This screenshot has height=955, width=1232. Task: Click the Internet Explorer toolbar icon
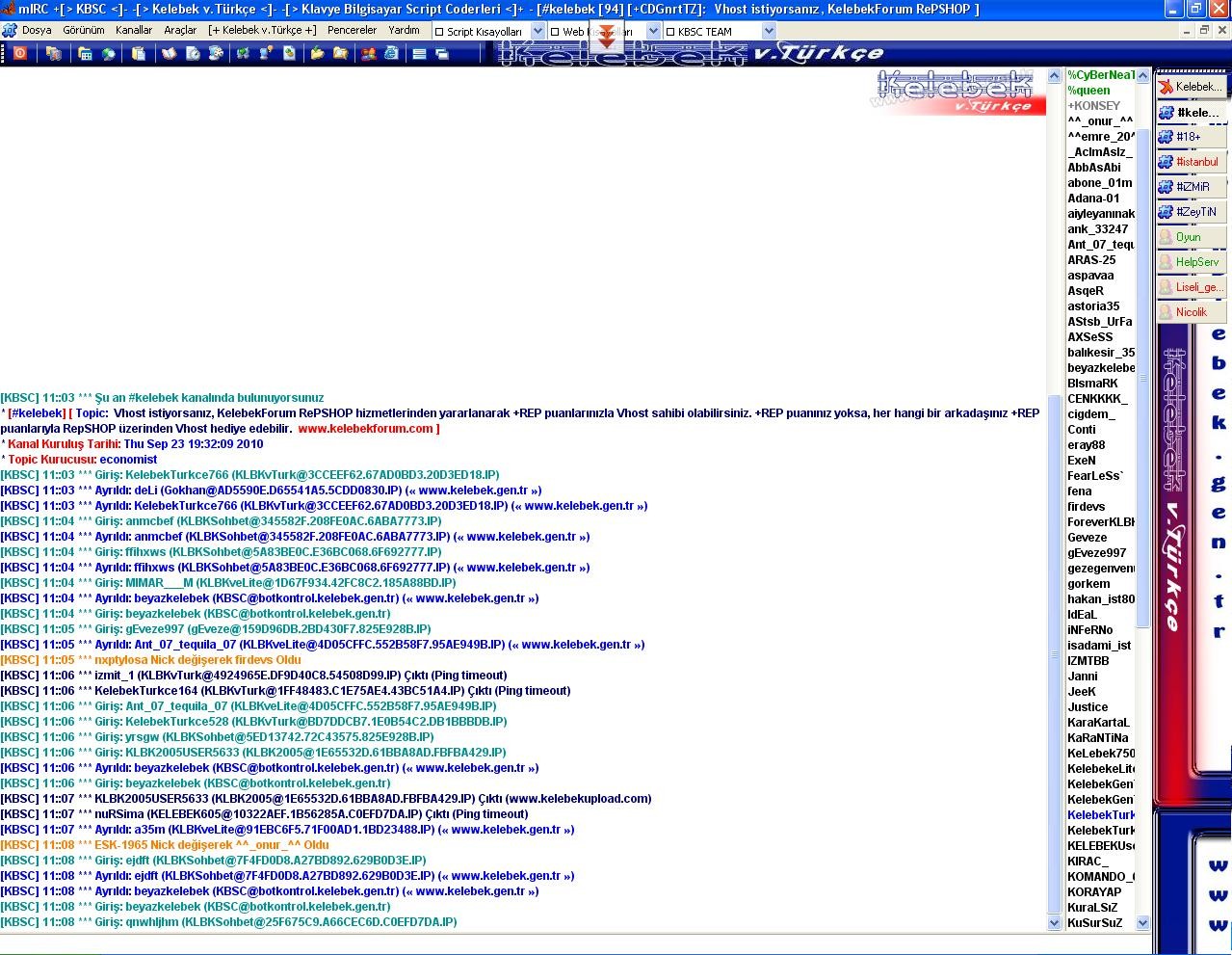[391, 54]
